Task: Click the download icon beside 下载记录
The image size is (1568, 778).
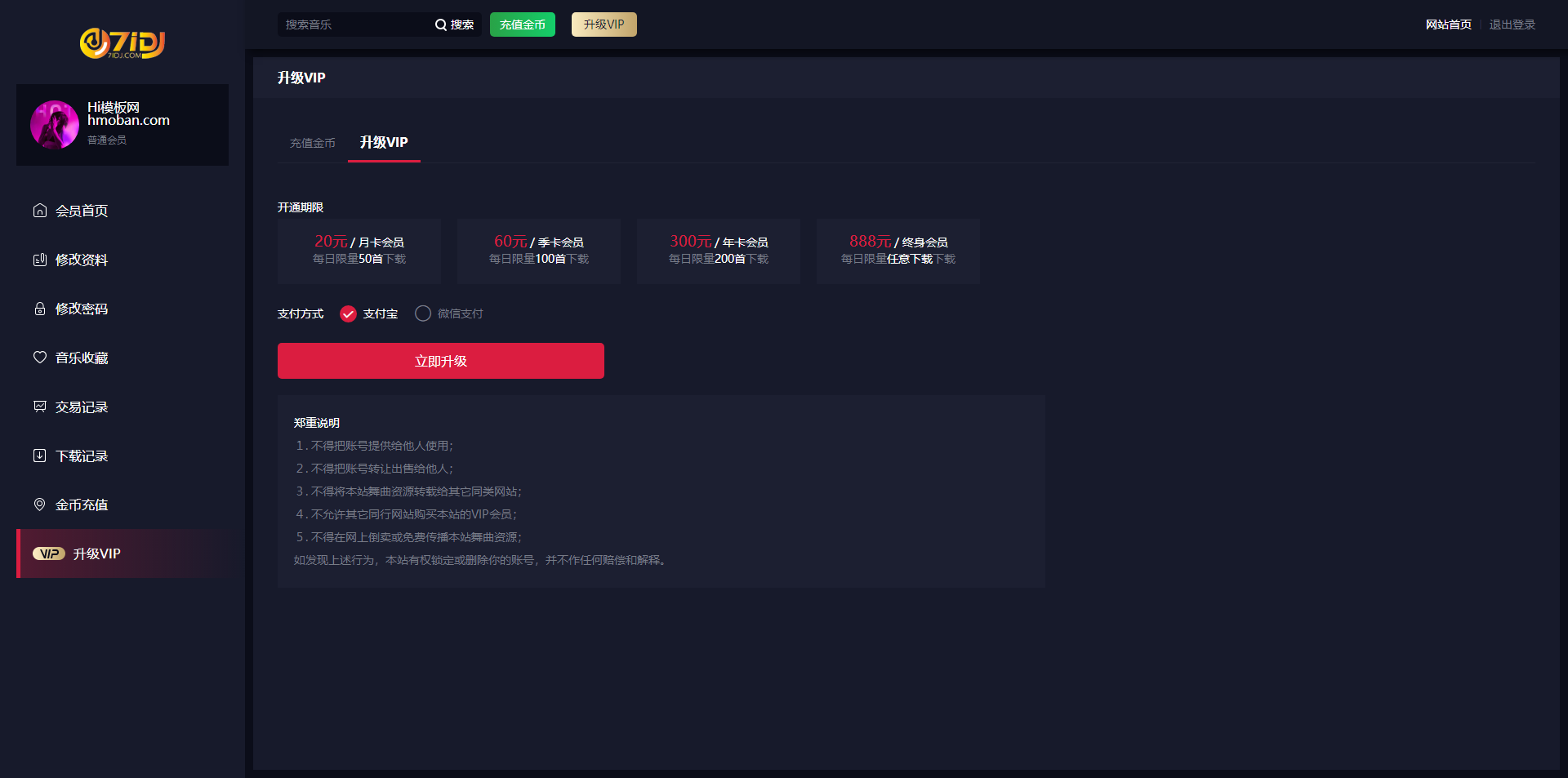Action: point(39,456)
